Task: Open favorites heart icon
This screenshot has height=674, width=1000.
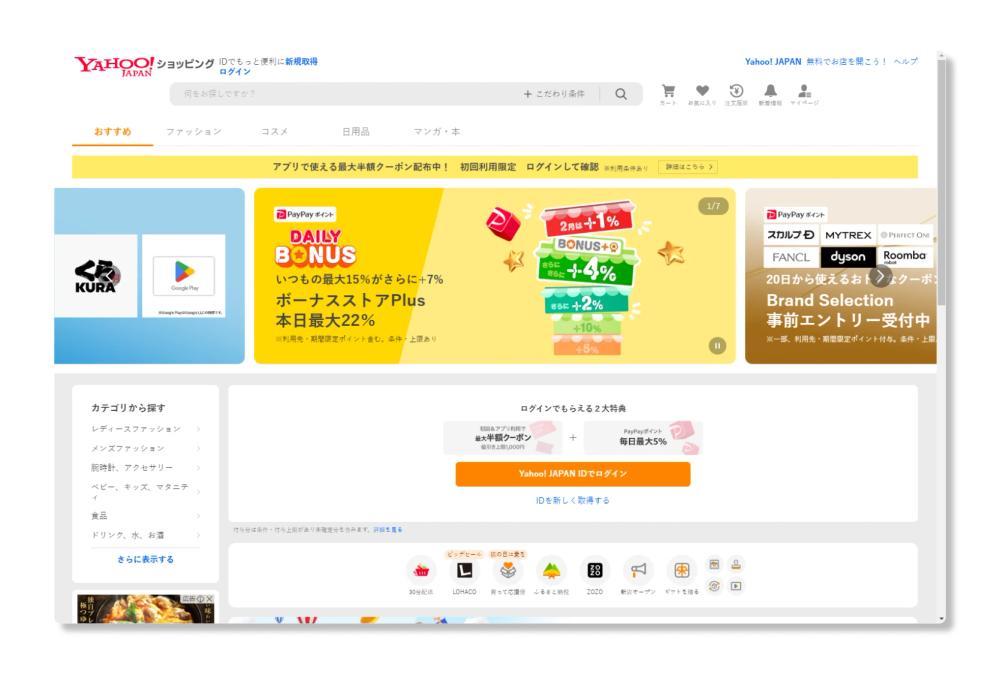Action: pos(702,93)
